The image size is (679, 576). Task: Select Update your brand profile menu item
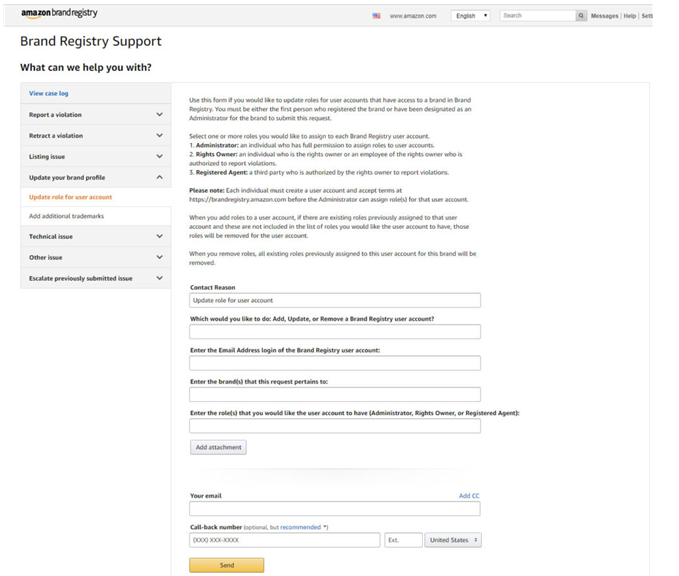point(95,177)
